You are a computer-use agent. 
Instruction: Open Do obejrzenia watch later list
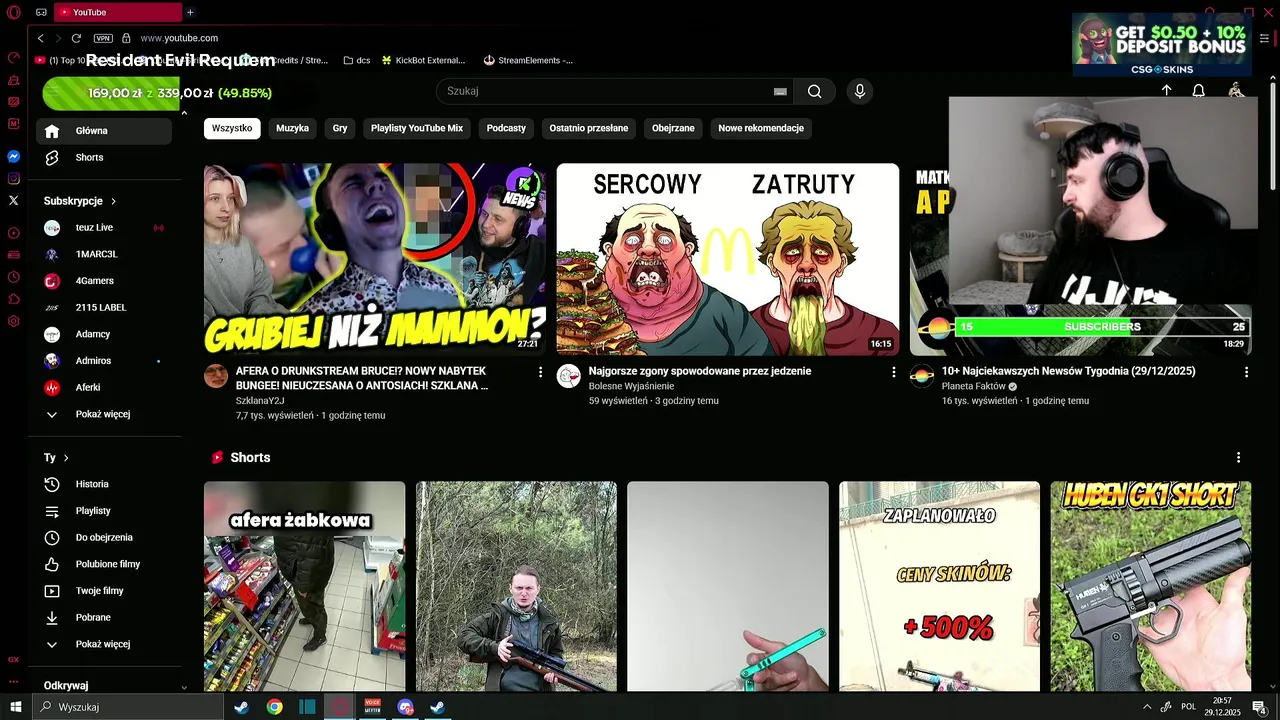coord(105,537)
